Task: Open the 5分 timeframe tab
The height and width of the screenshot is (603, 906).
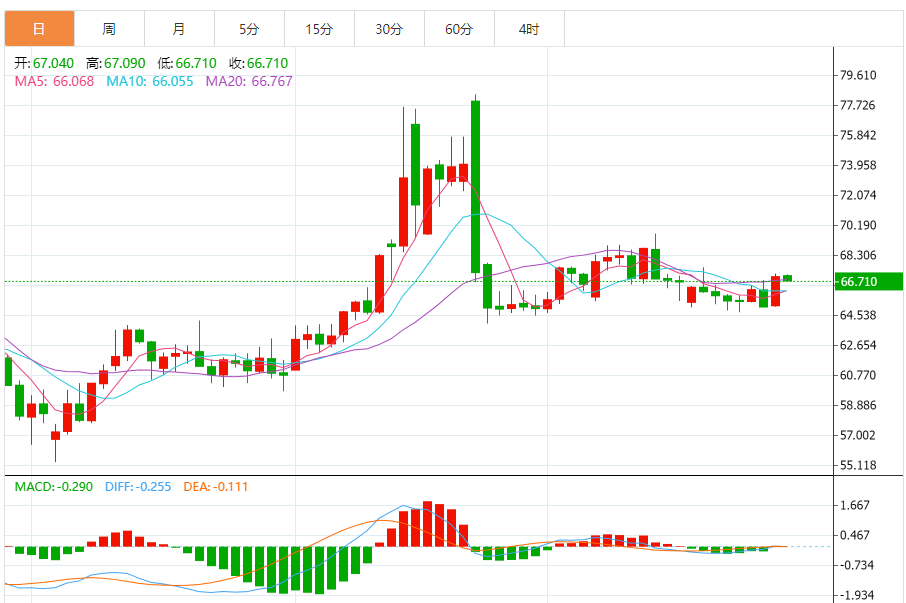Action: pos(249,29)
